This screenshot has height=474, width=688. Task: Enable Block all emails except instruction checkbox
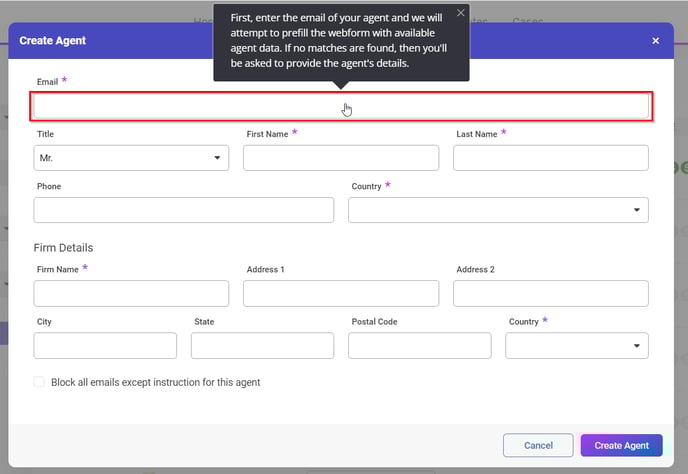(40, 382)
